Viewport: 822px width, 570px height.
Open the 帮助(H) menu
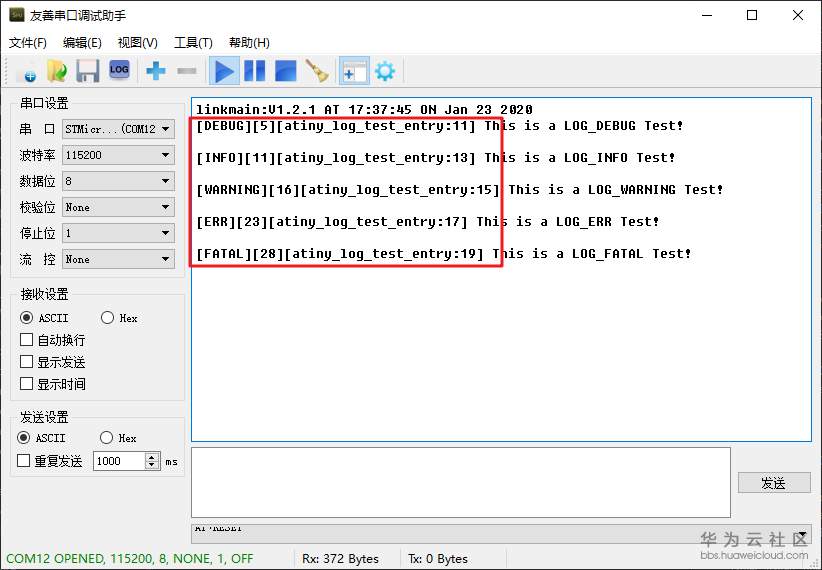[x=249, y=42]
